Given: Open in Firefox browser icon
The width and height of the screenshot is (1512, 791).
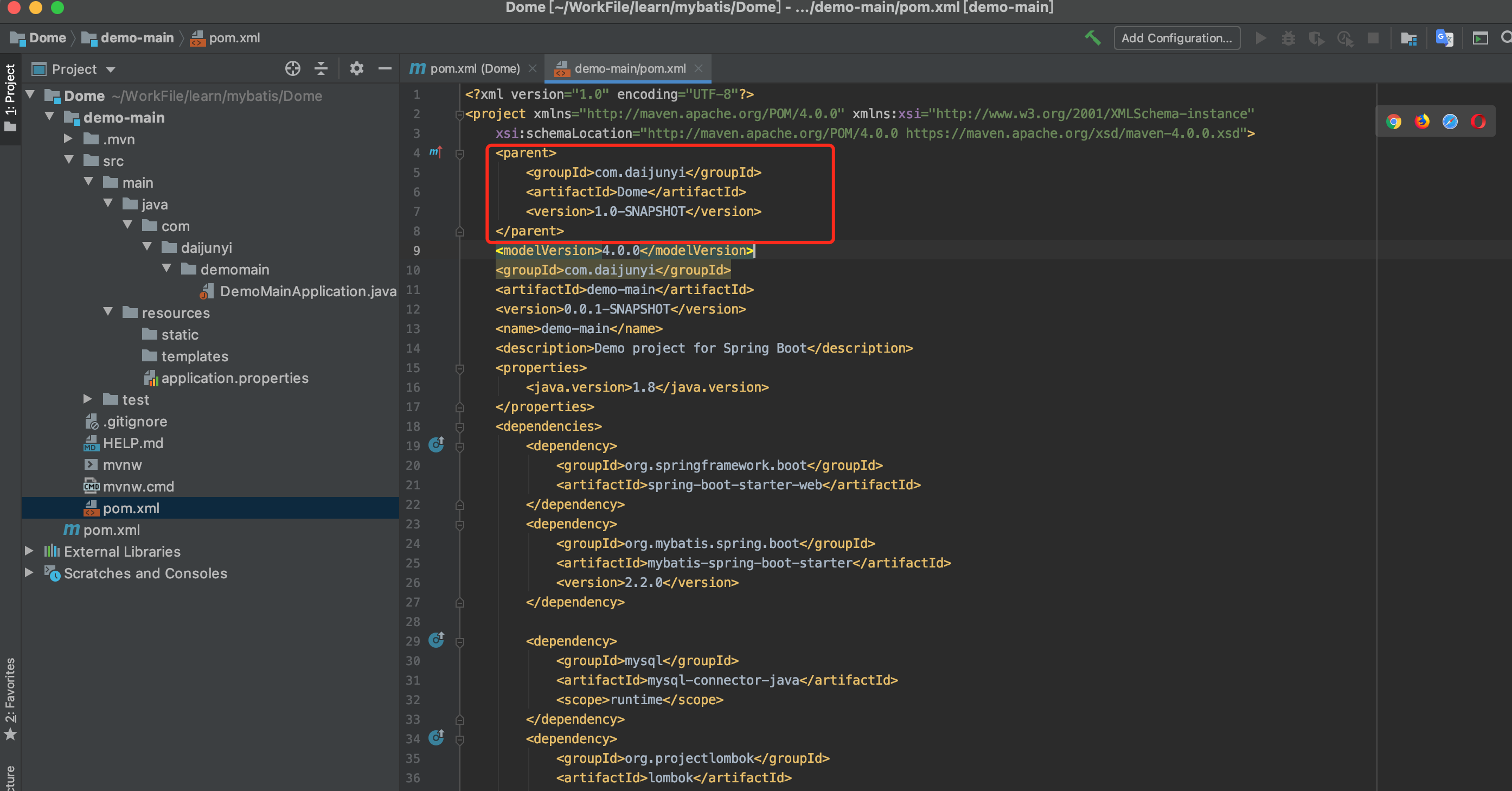Looking at the screenshot, I should 1421,122.
